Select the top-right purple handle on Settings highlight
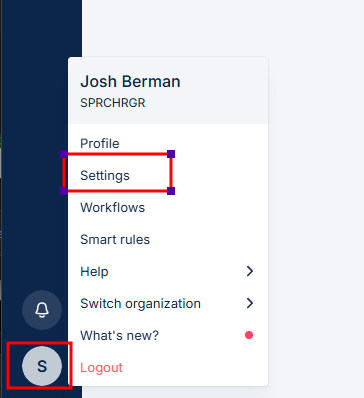 171,154
